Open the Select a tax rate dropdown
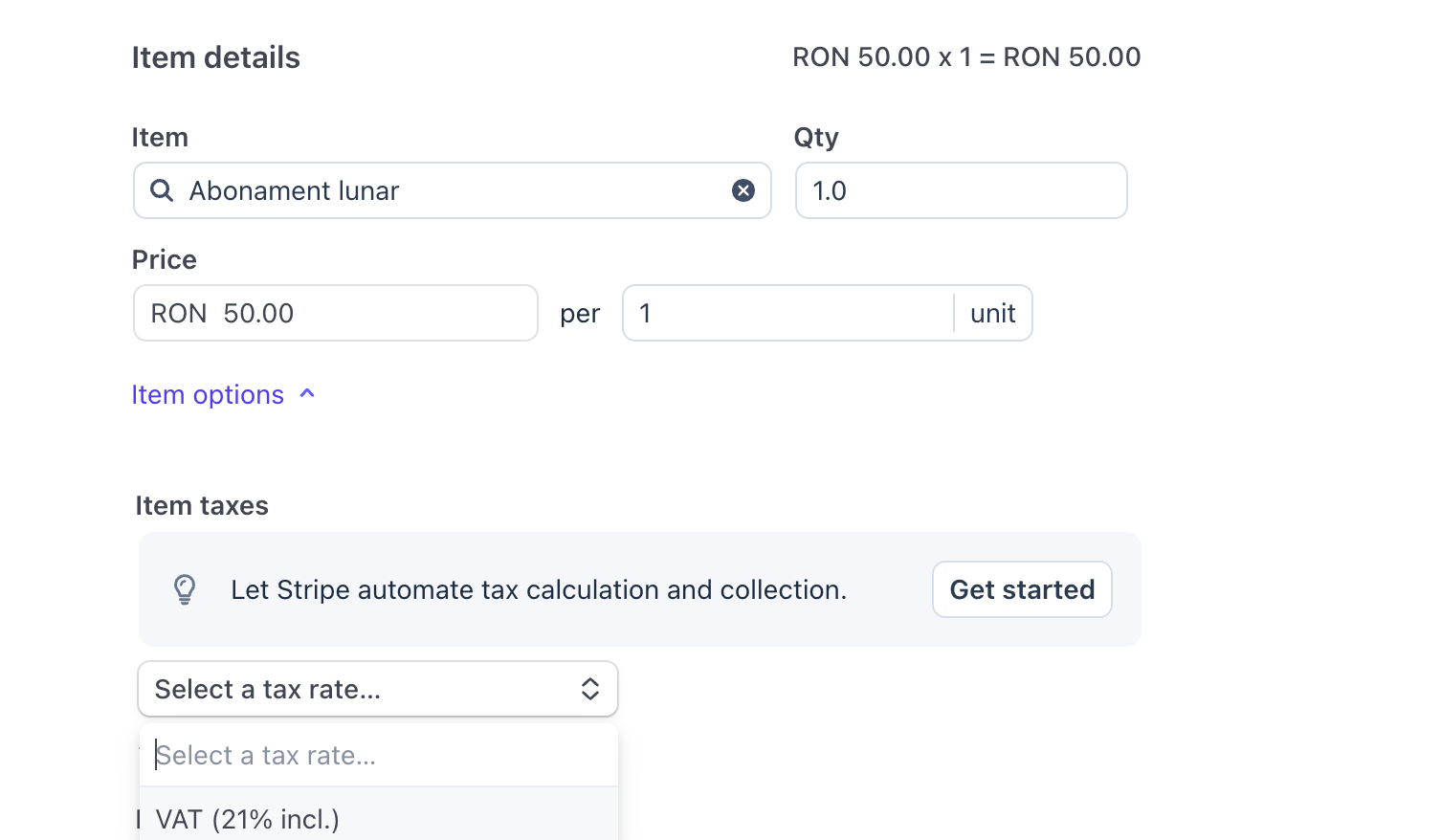 (378, 689)
